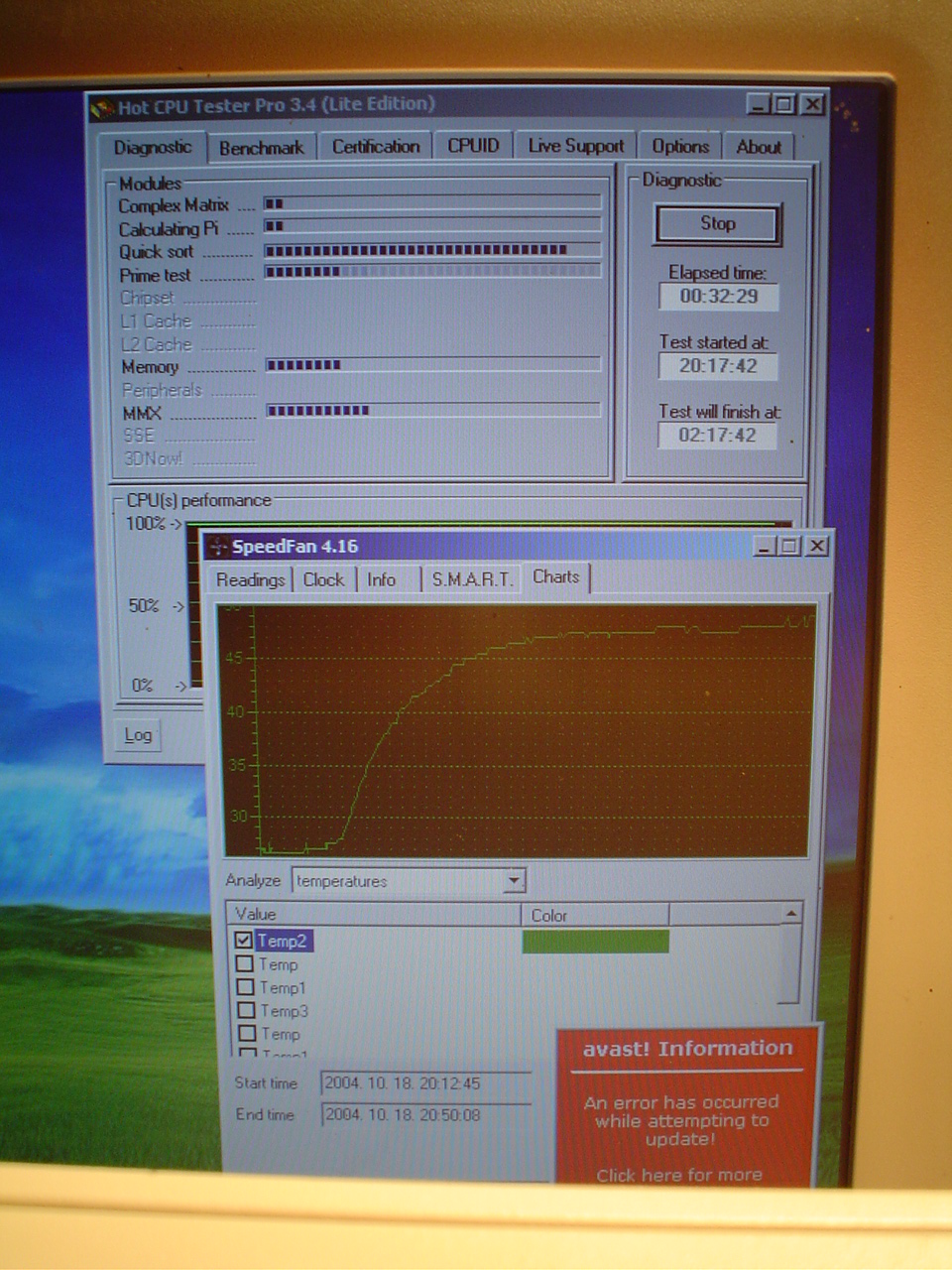This screenshot has width=952, height=1270.
Task: Close the SpeedFan window
Action: [816, 546]
